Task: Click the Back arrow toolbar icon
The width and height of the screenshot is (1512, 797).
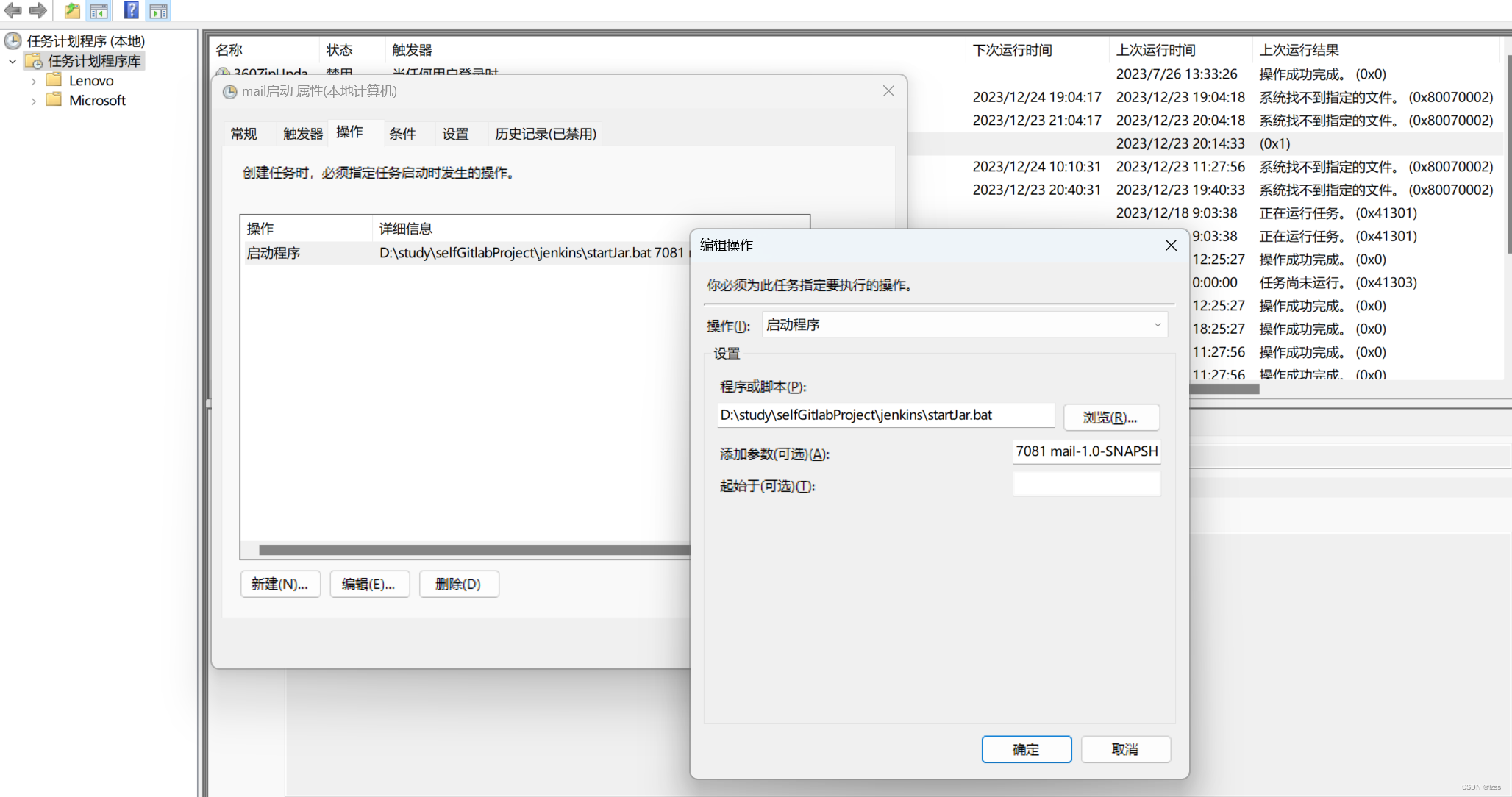Action: click(x=13, y=10)
